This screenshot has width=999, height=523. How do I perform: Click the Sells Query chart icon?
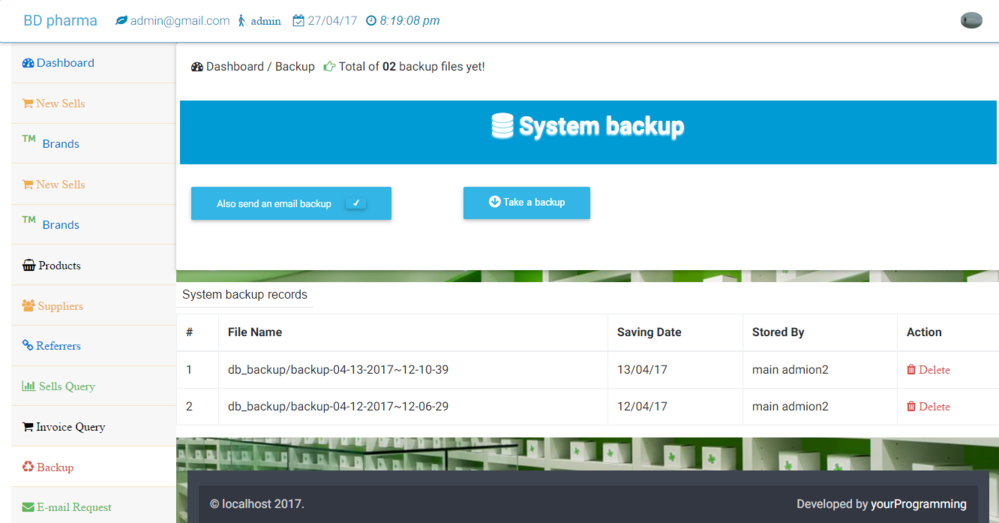[29, 387]
